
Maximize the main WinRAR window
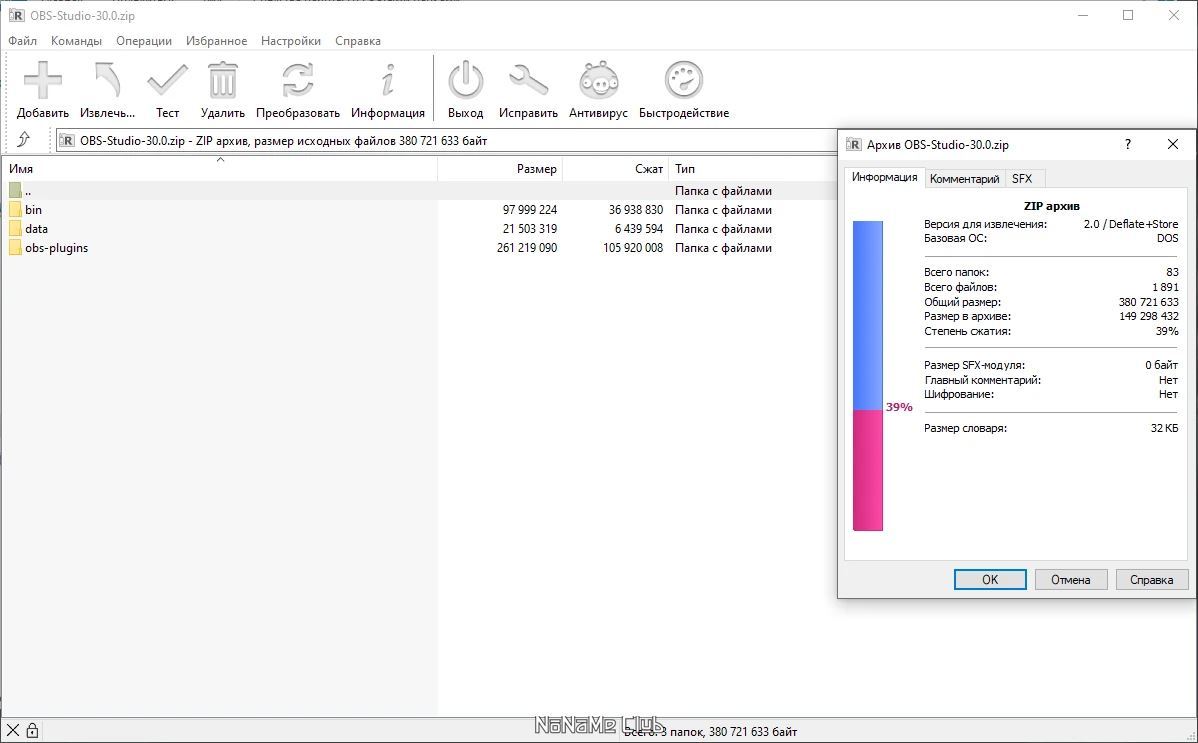coord(1128,15)
